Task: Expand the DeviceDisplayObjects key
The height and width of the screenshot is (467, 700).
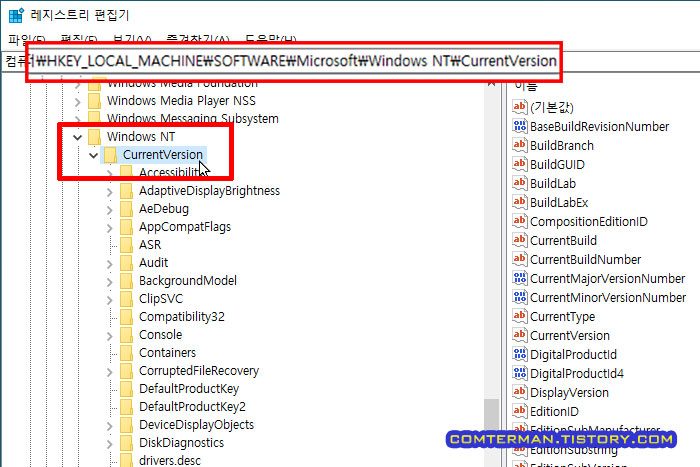Action: (x=110, y=425)
